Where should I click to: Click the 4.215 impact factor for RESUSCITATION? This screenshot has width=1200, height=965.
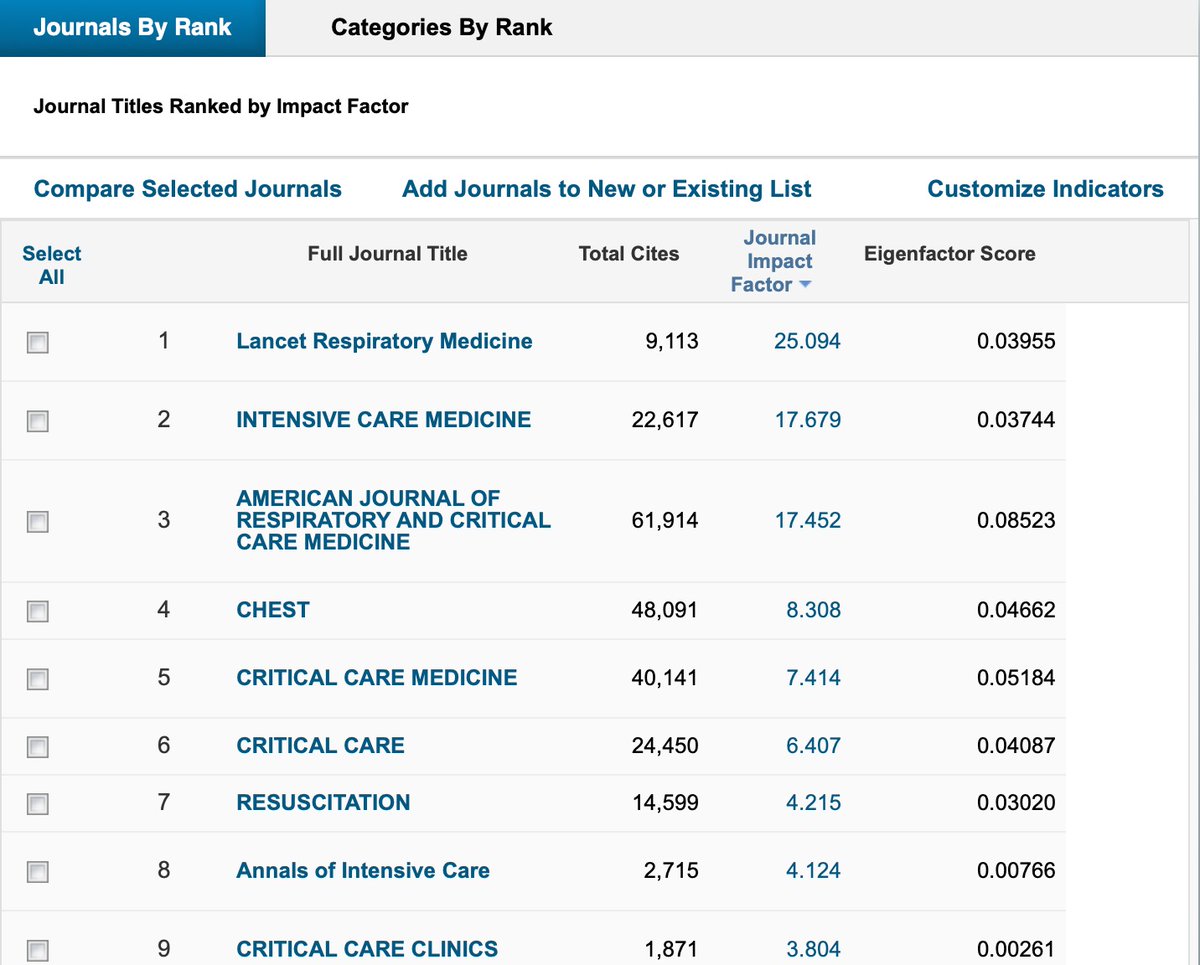(813, 802)
